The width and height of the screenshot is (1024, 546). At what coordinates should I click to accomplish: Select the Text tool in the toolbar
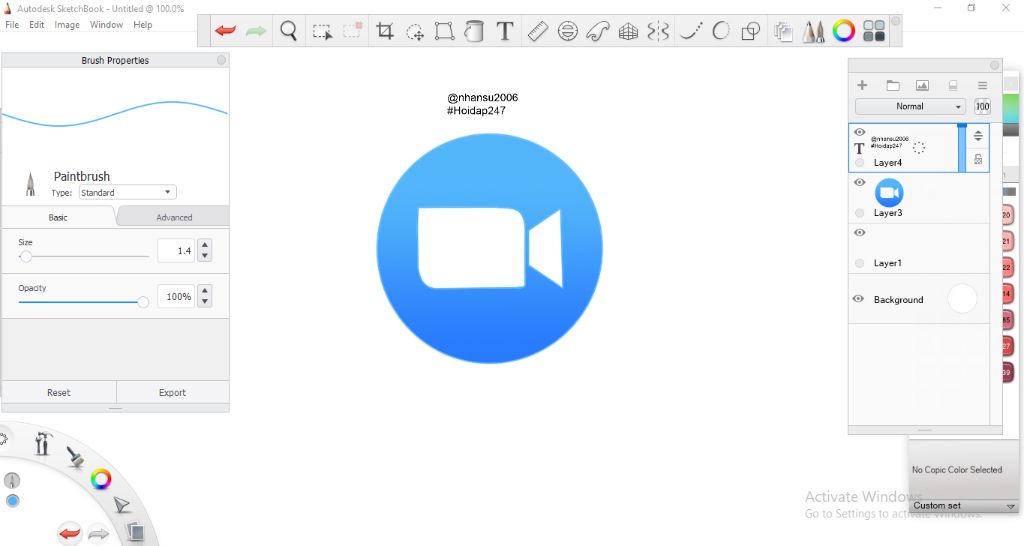click(504, 31)
